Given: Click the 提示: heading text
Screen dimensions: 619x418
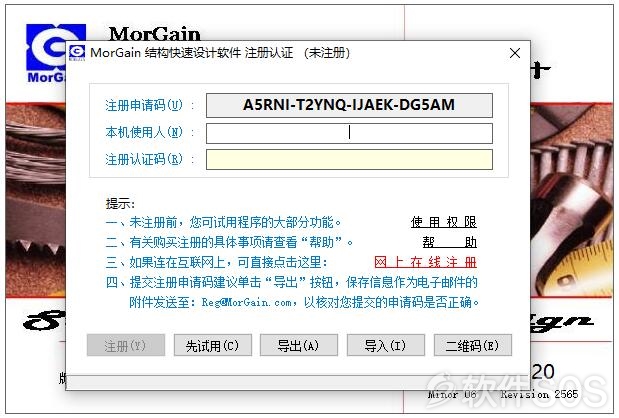Looking at the screenshot, I should (120, 204).
